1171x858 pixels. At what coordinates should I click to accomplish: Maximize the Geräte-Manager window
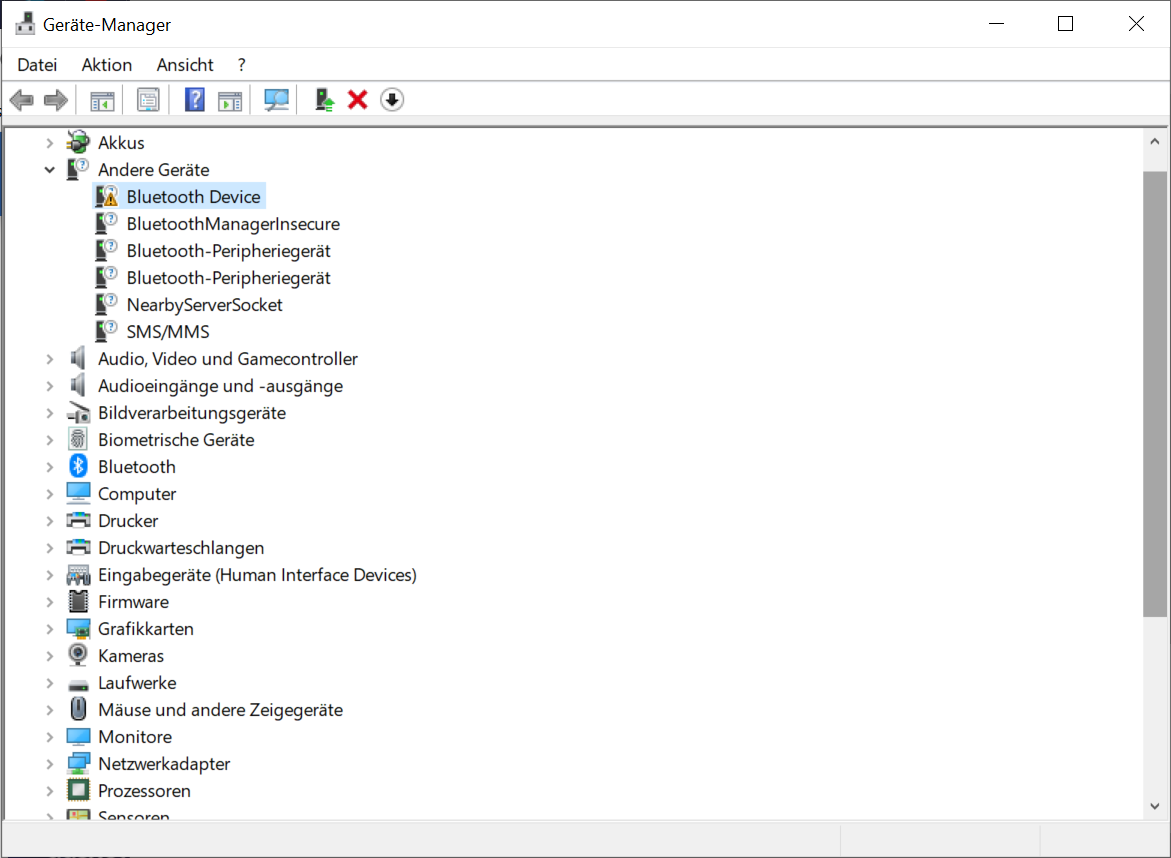tap(1066, 24)
